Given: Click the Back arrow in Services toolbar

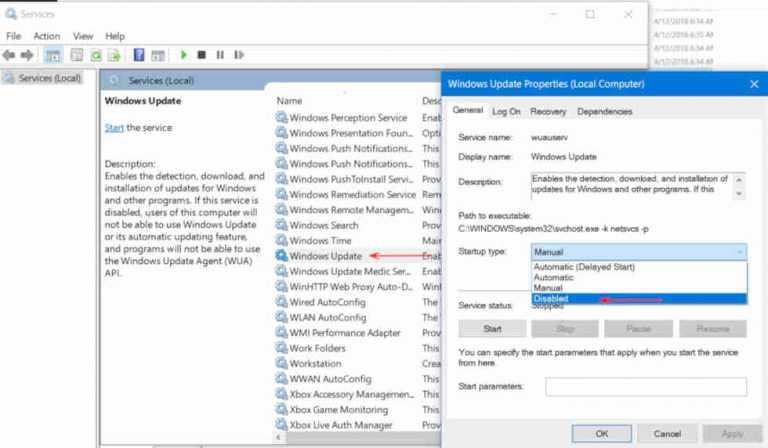Looking at the screenshot, I should click(9, 55).
